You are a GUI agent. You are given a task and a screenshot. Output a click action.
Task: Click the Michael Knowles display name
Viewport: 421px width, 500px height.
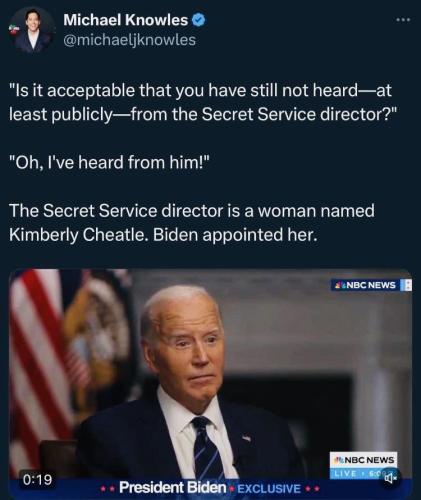point(125,20)
